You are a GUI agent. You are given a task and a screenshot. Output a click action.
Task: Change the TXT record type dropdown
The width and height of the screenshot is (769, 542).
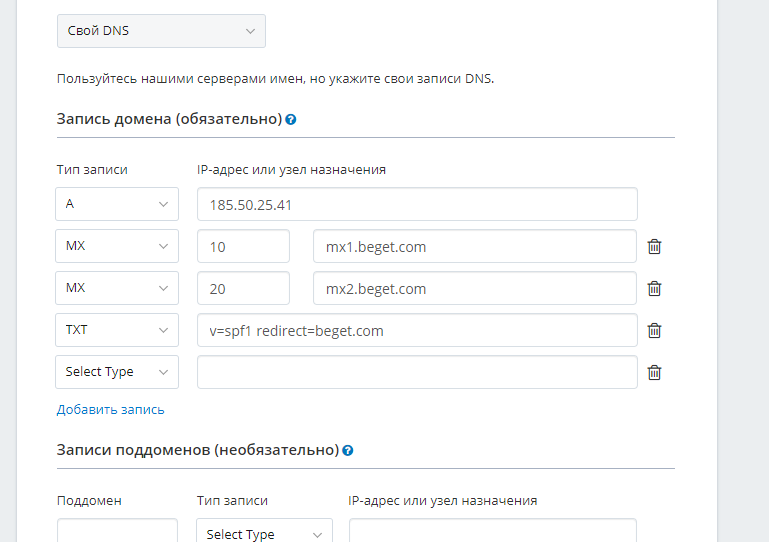tap(117, 330)
